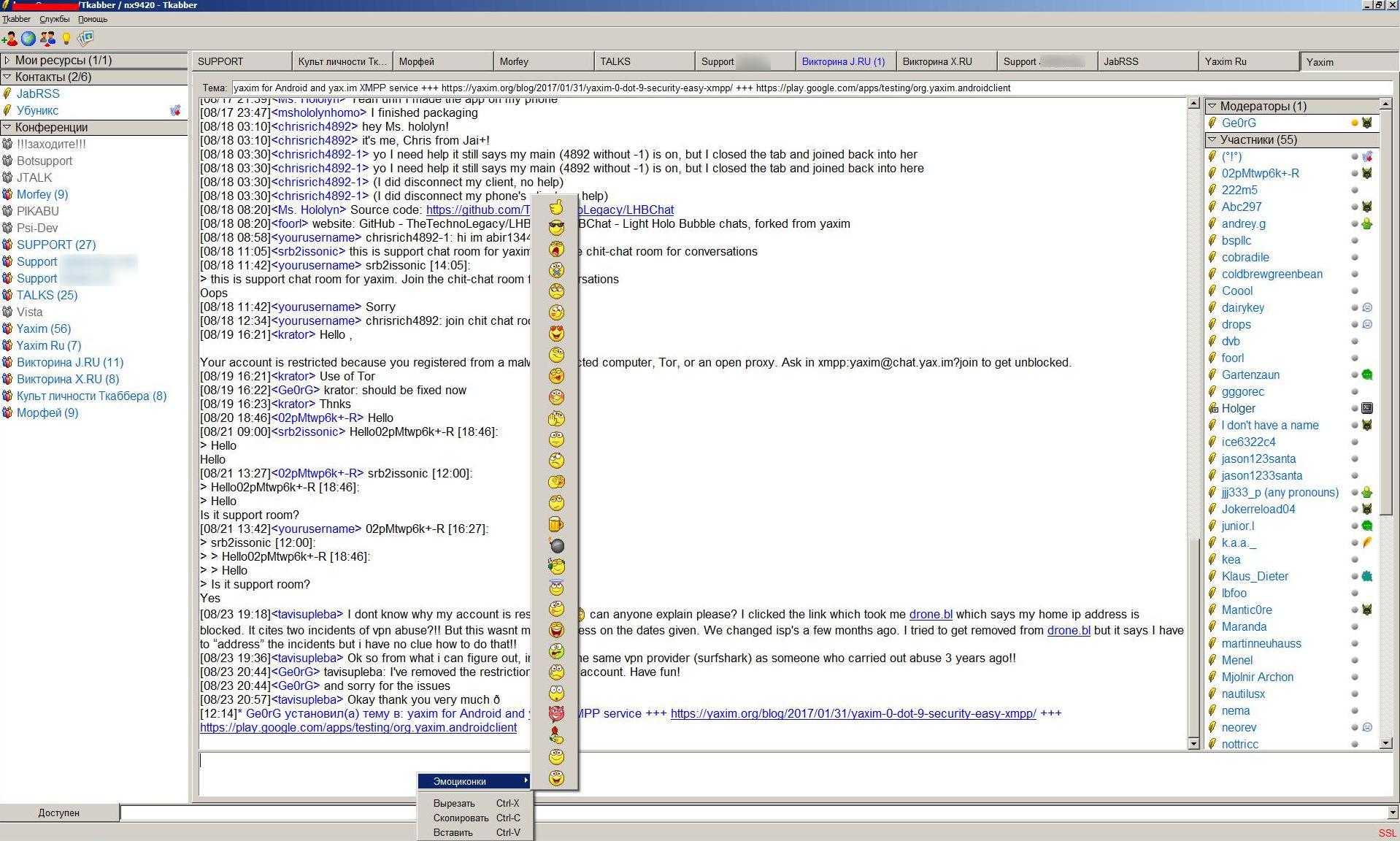The width and height of the screenshot is (1400, 841).
Task: Choose Вставить from the context menu
Action: coord(476,833)
